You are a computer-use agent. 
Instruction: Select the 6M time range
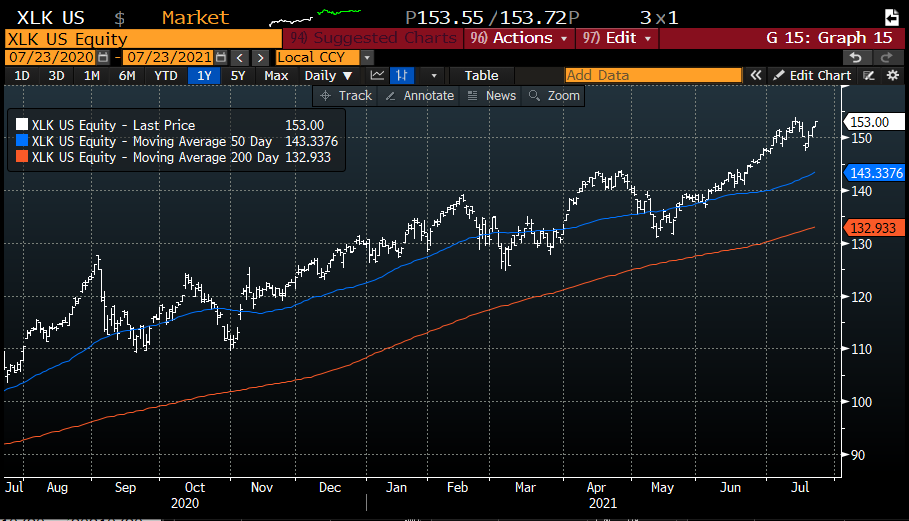pyautogui.click(x=127, y=75)
